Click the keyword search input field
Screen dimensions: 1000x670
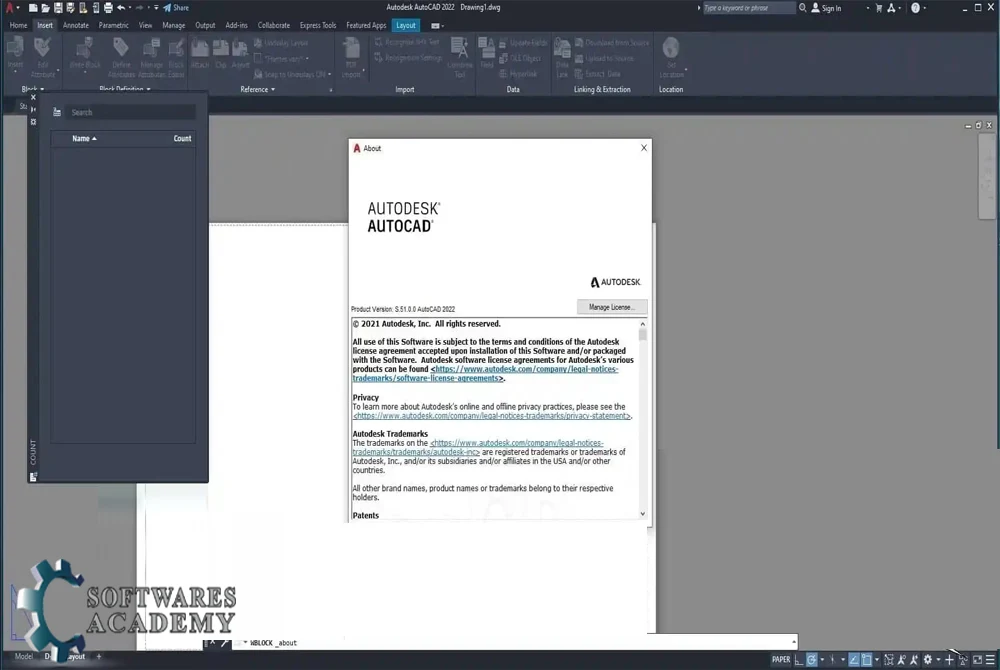pyautogui.click(x=749, y=8)
